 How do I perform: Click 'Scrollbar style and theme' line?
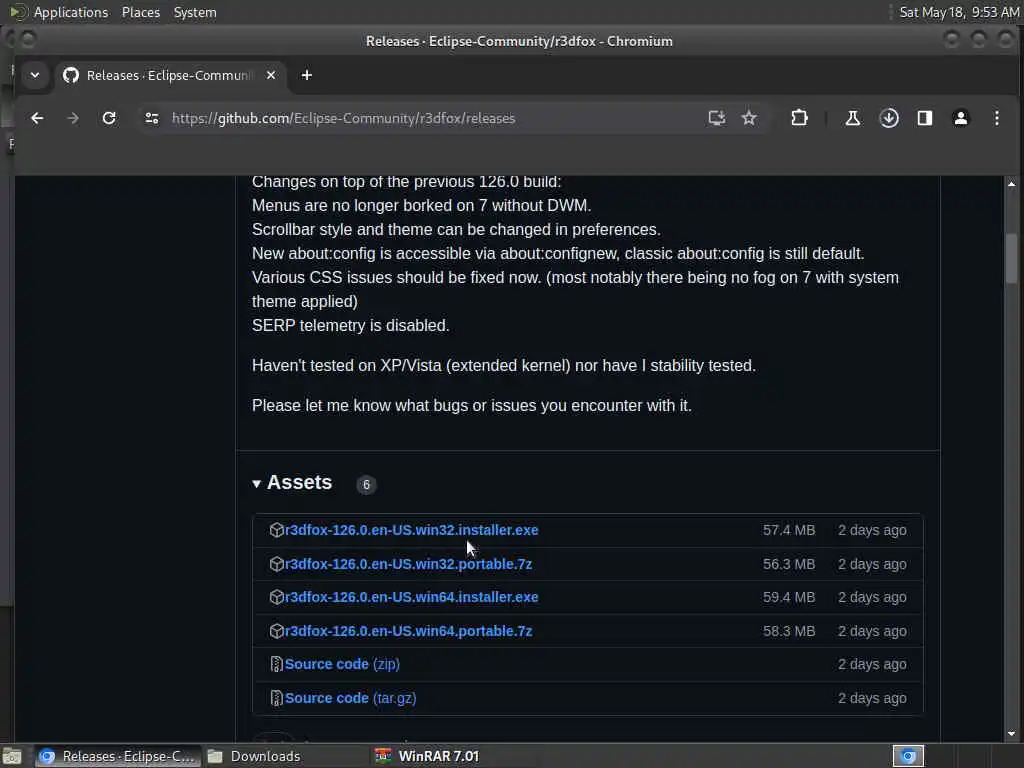coord(456,230)
